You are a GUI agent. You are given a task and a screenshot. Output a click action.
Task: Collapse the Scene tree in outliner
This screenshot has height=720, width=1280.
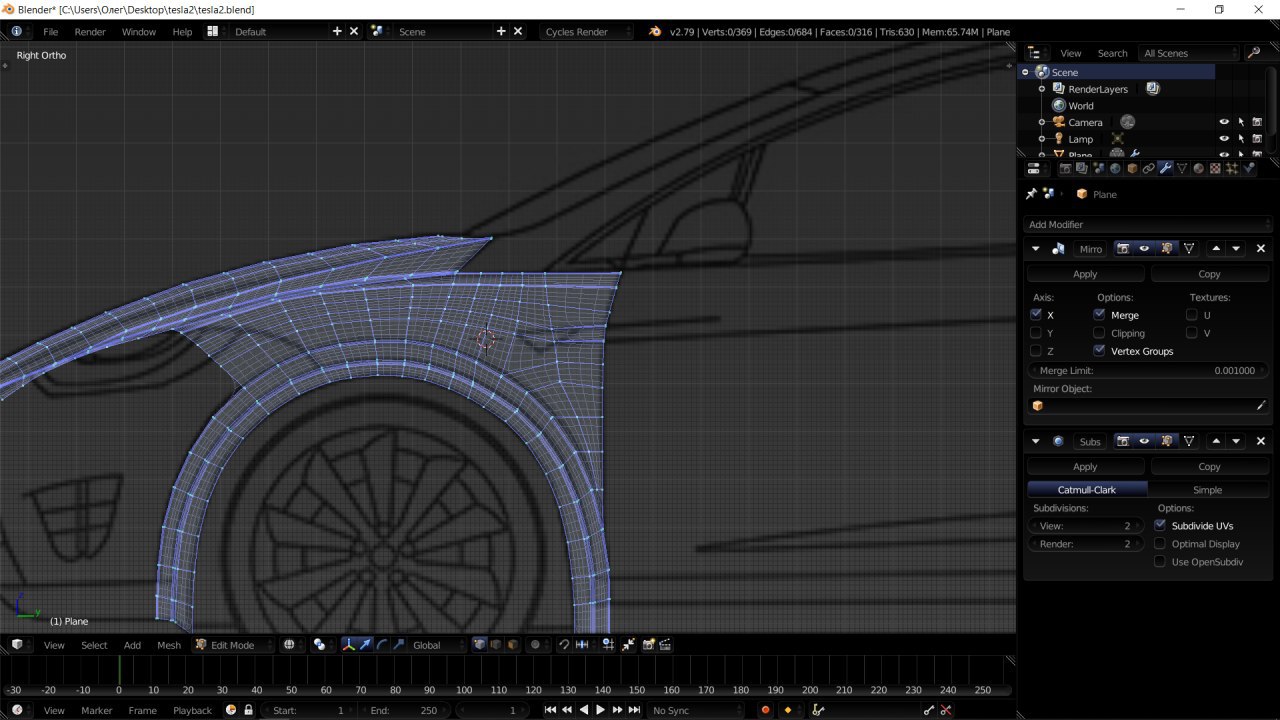(1025, 72)
